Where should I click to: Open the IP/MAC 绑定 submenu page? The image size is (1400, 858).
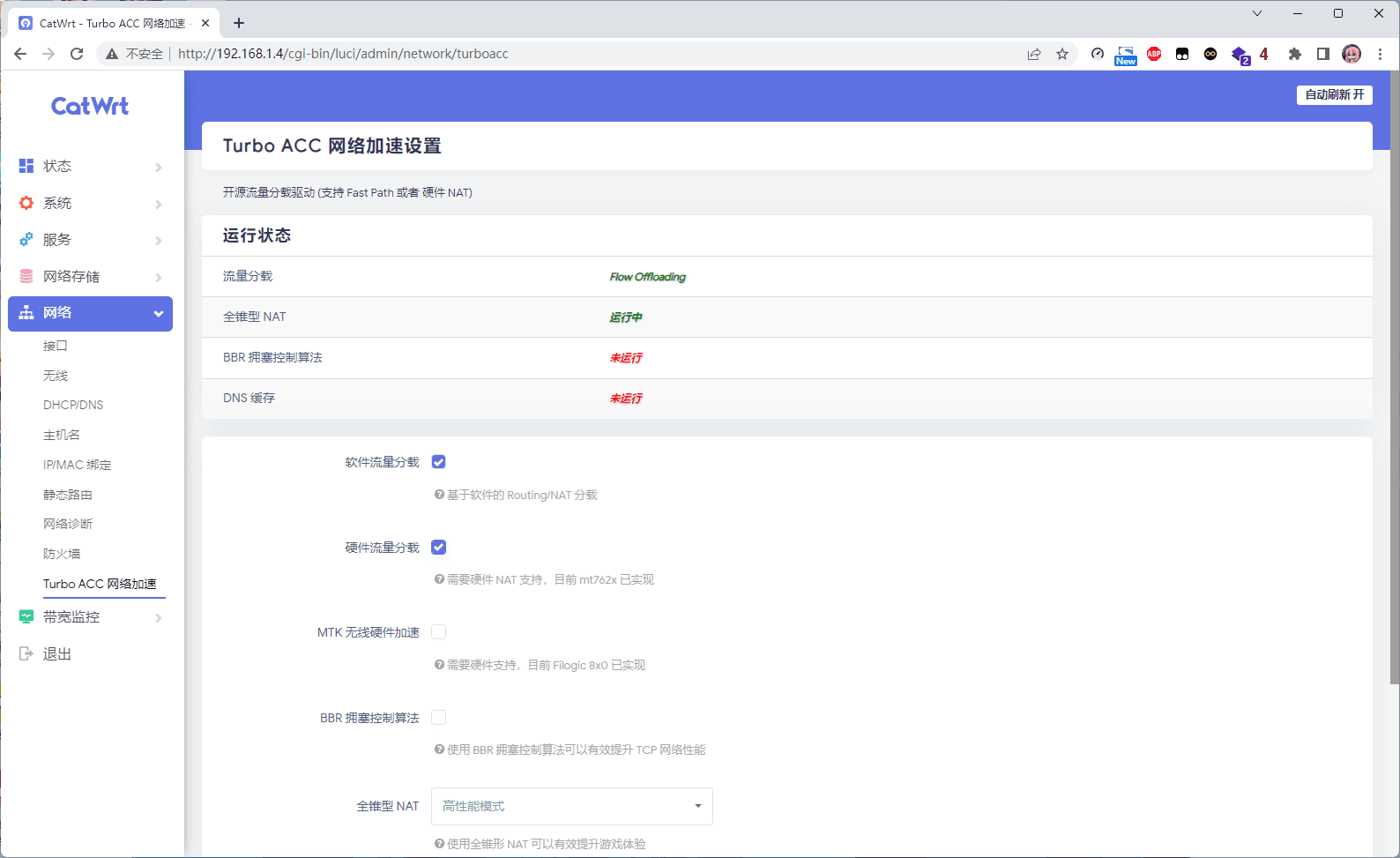point(78,465)
